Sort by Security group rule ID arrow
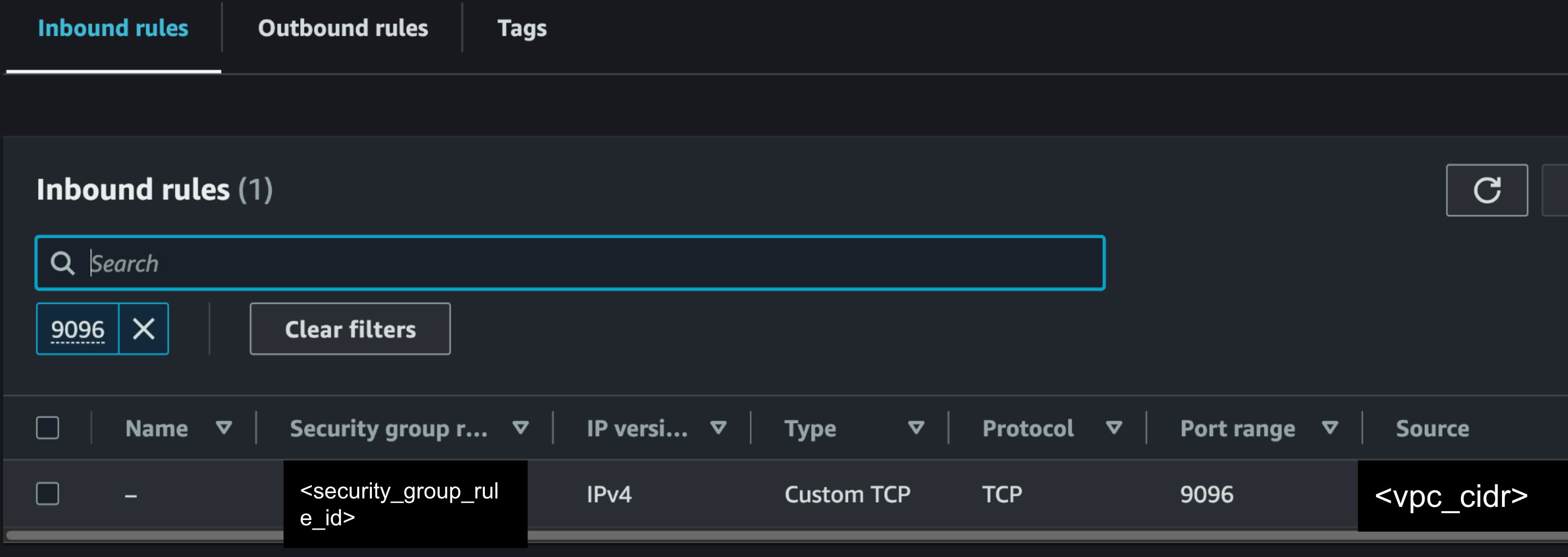Screen dimensions: 1568x557 520,428
